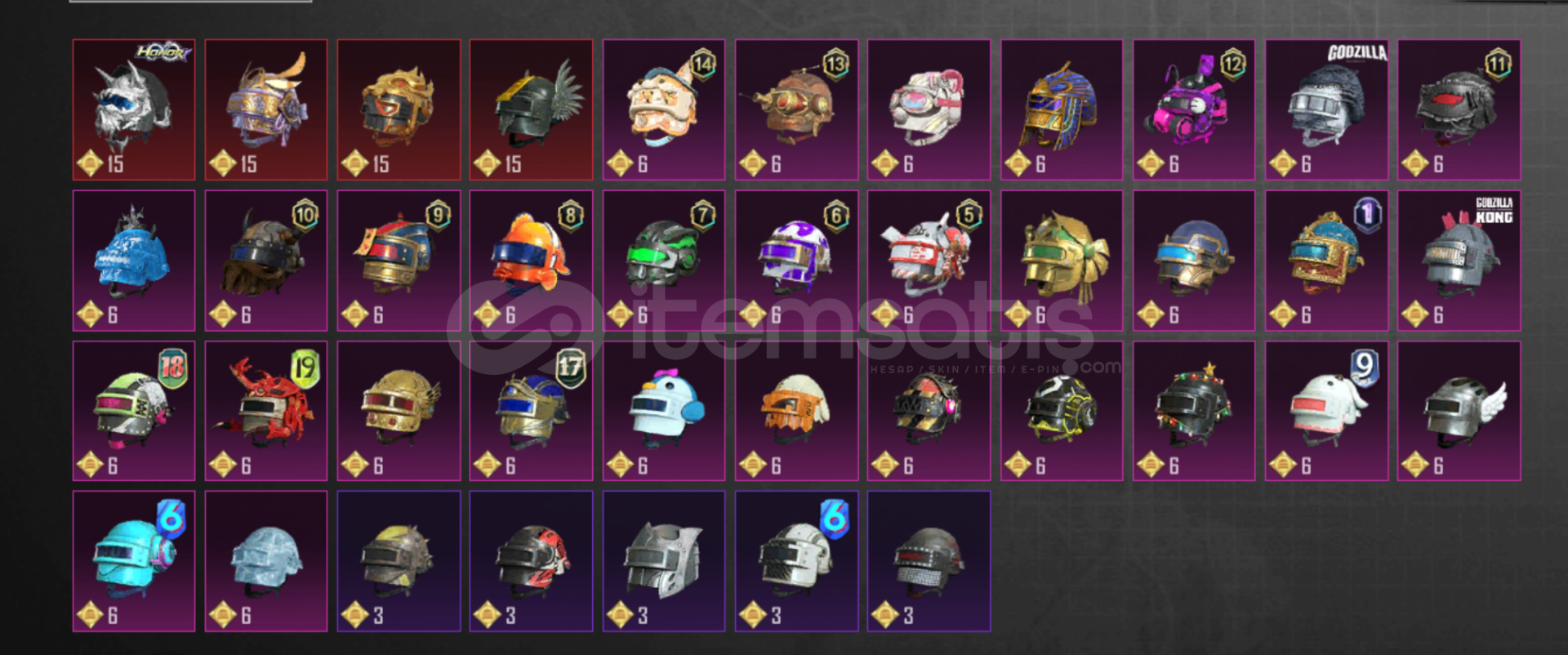
Task: Click the orange clownfish helmet
Action: [531, 261]
